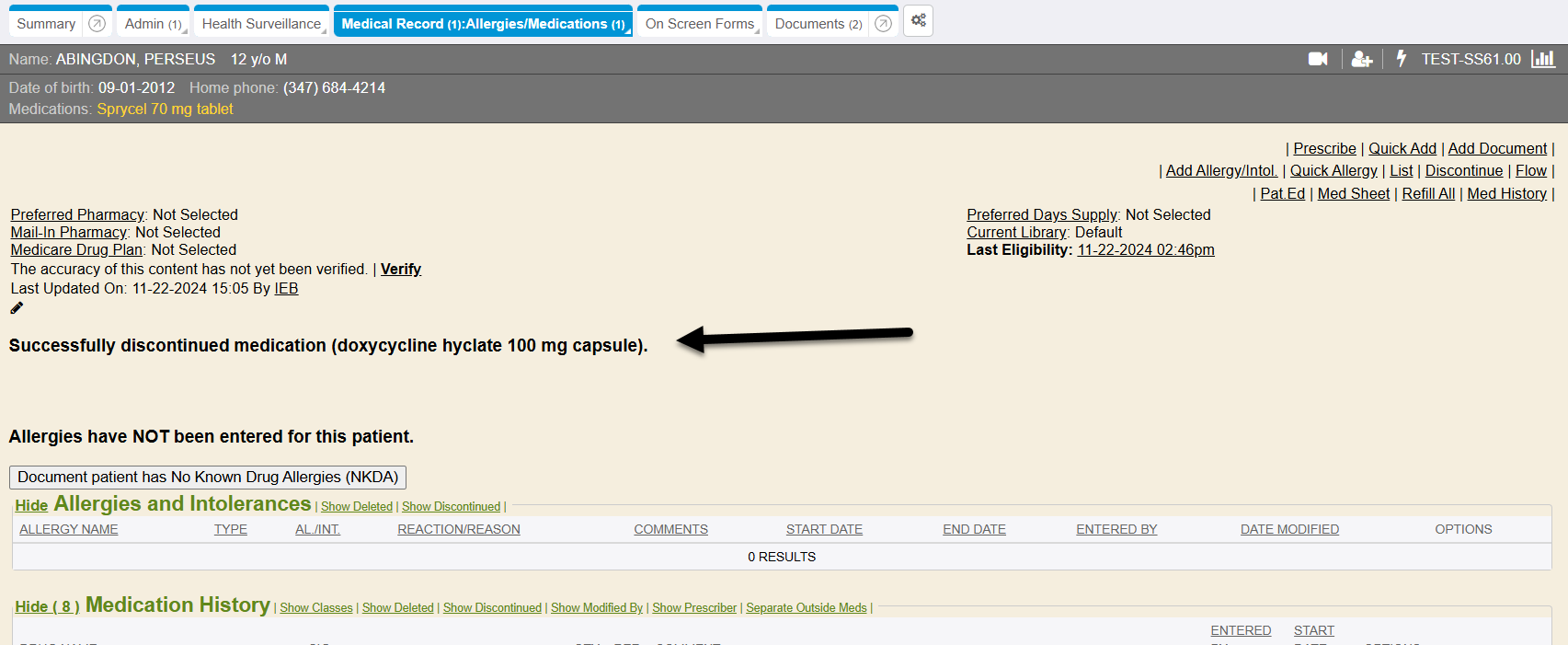Click Document patient has NKDA button
The image size is (1568, 645).
point(208,478)
